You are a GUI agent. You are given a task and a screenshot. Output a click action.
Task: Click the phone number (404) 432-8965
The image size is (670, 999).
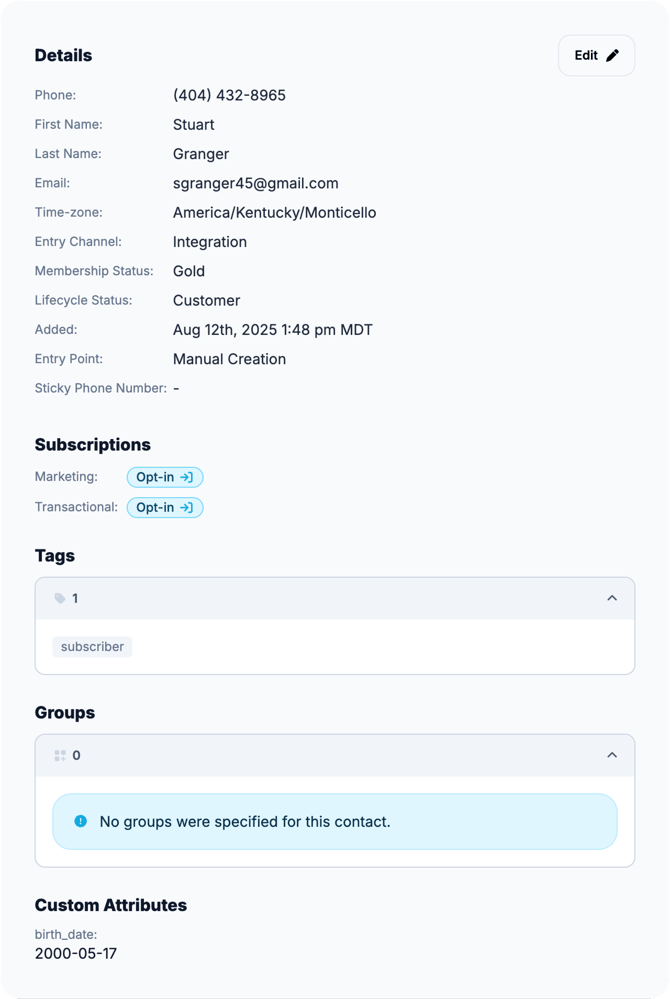click(229, 95)
